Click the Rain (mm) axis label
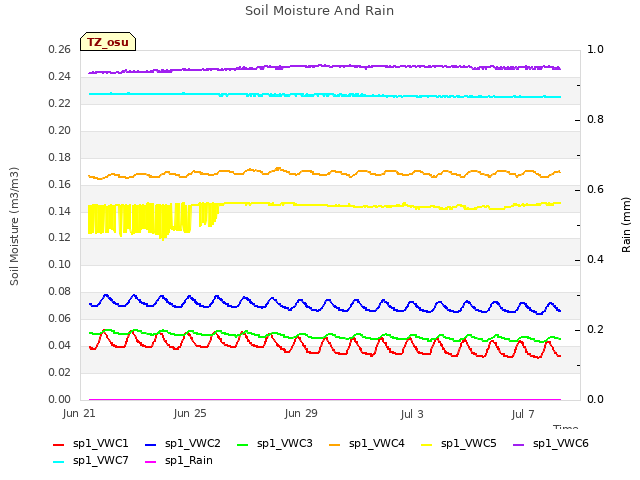Image resolution: width=640 pixels, height=480 pixels. click(x=626, y=225)
